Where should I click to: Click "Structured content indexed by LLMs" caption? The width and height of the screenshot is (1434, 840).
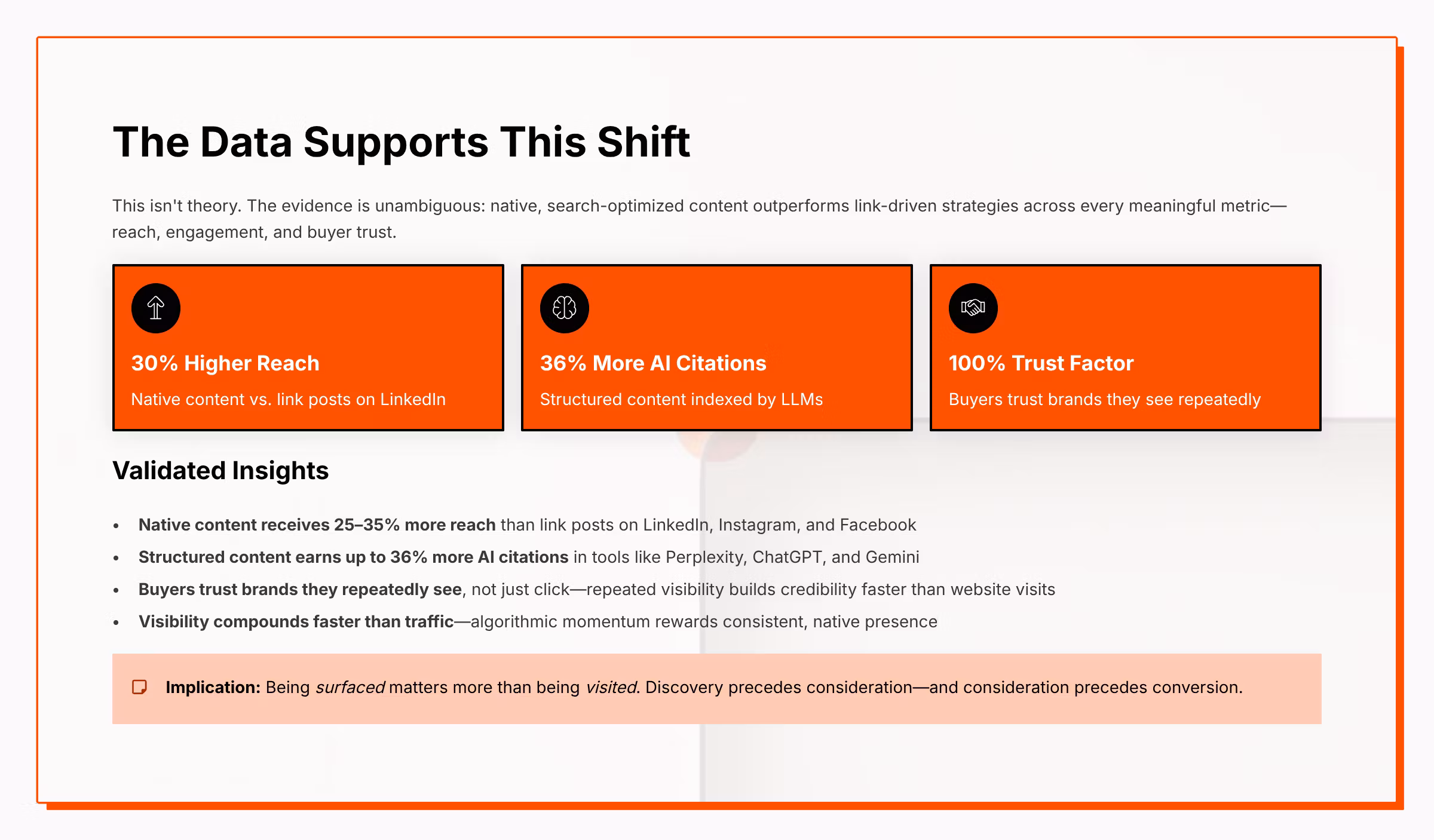click(681, 399)
